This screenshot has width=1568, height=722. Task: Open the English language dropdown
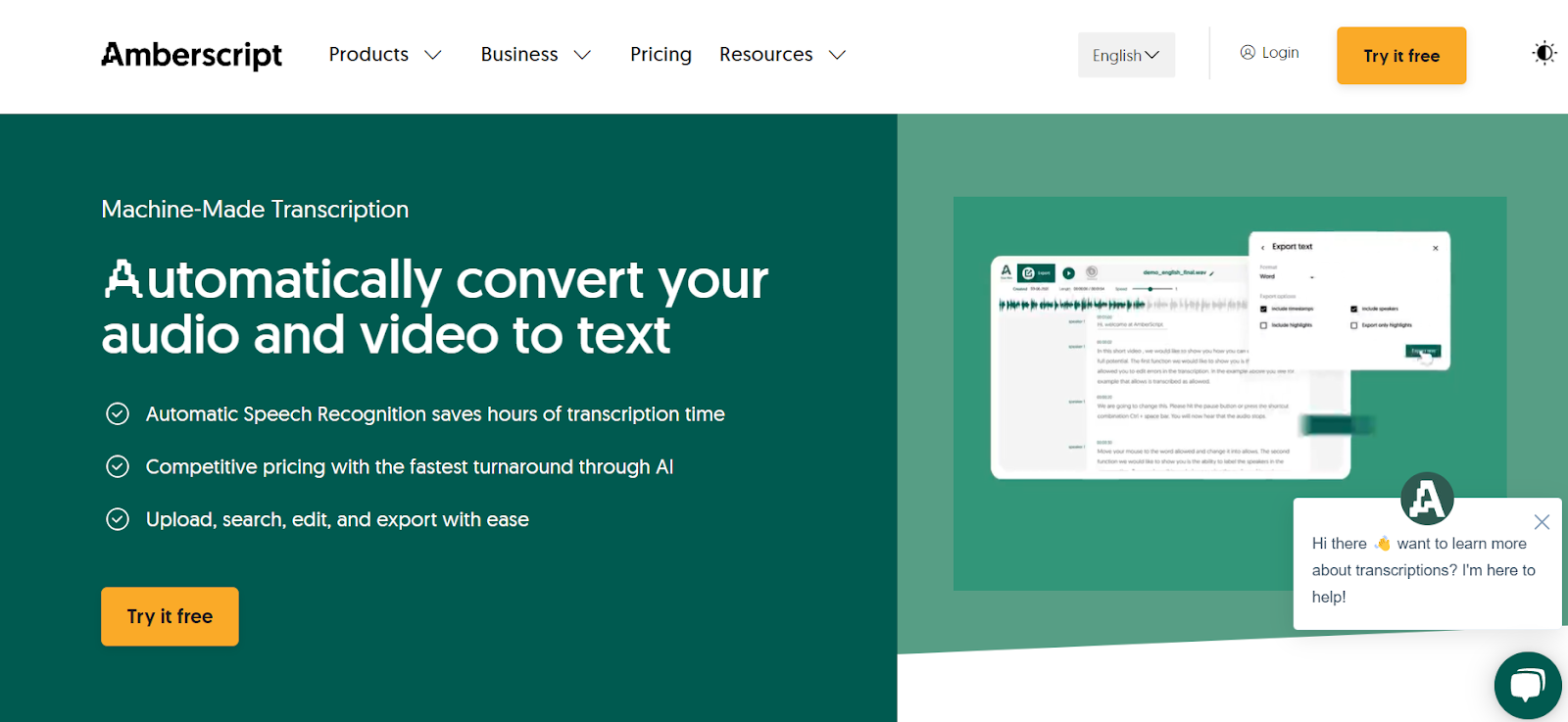tap(1126, 55)
